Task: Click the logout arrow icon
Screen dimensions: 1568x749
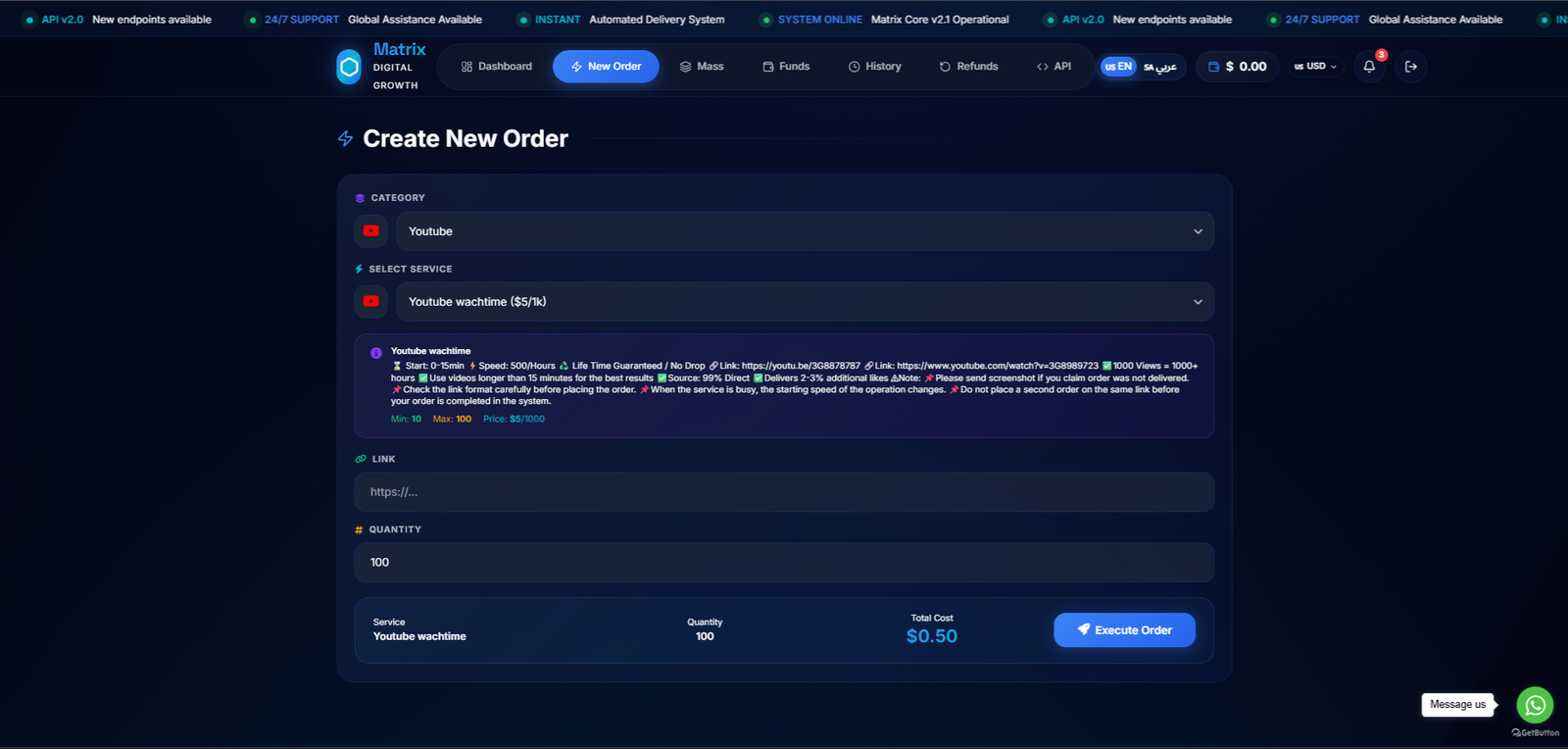Action: [1411, 67]
